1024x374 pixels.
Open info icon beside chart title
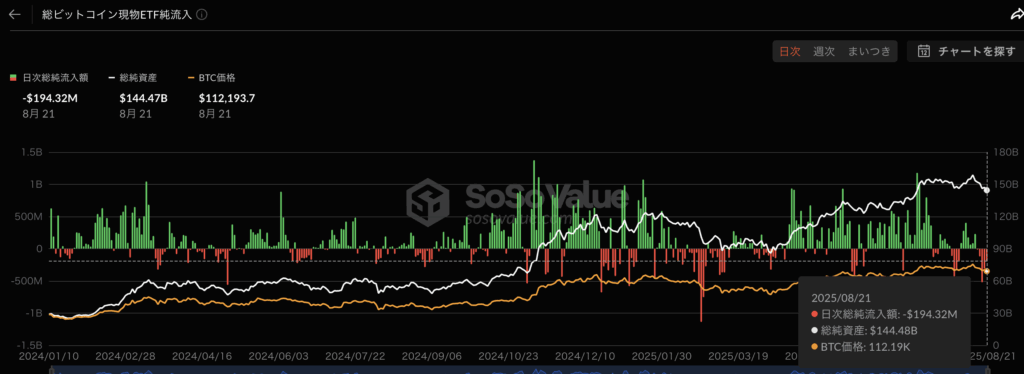(202, 14)
